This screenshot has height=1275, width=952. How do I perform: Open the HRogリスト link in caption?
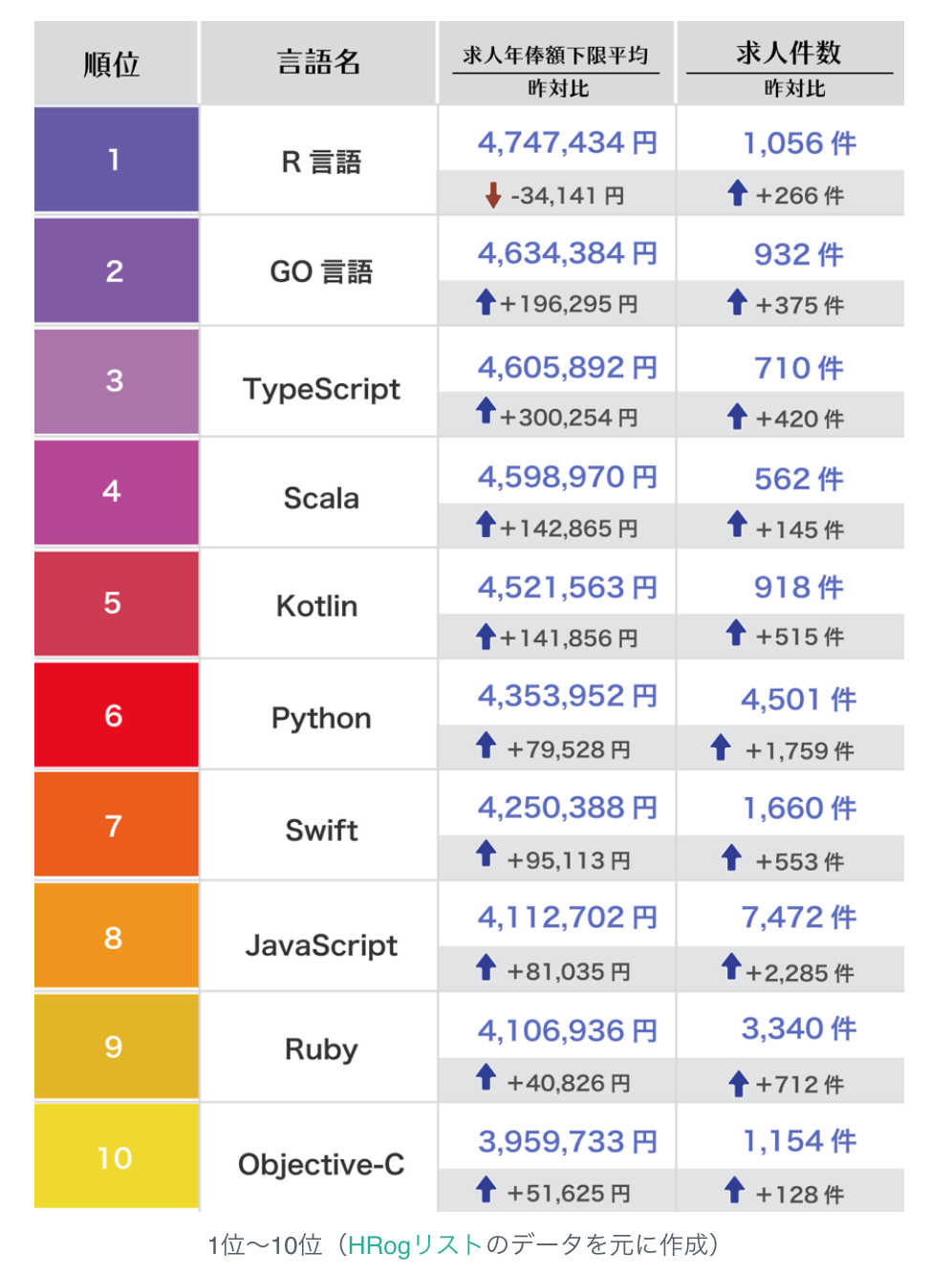[x=415, y=1244]
